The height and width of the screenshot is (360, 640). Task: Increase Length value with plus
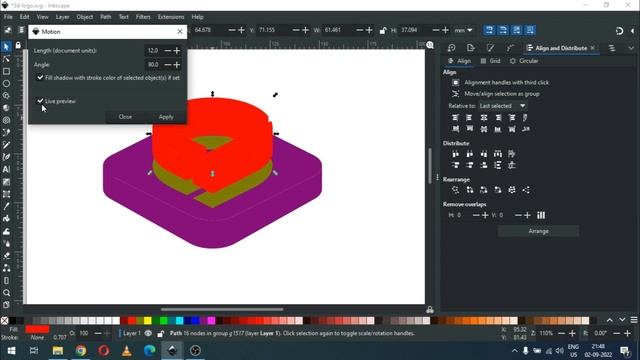pyautogui.click(x=177, y=51)
